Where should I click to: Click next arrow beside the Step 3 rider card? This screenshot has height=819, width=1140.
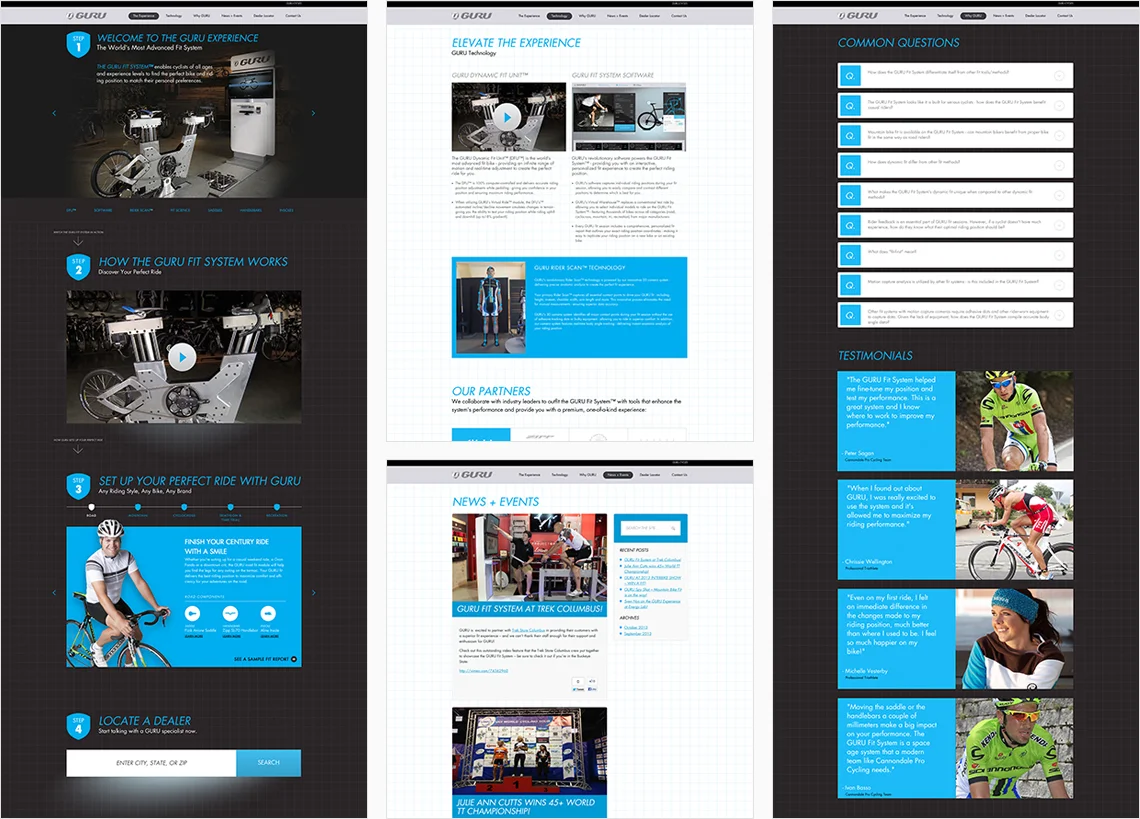point(313,592)
